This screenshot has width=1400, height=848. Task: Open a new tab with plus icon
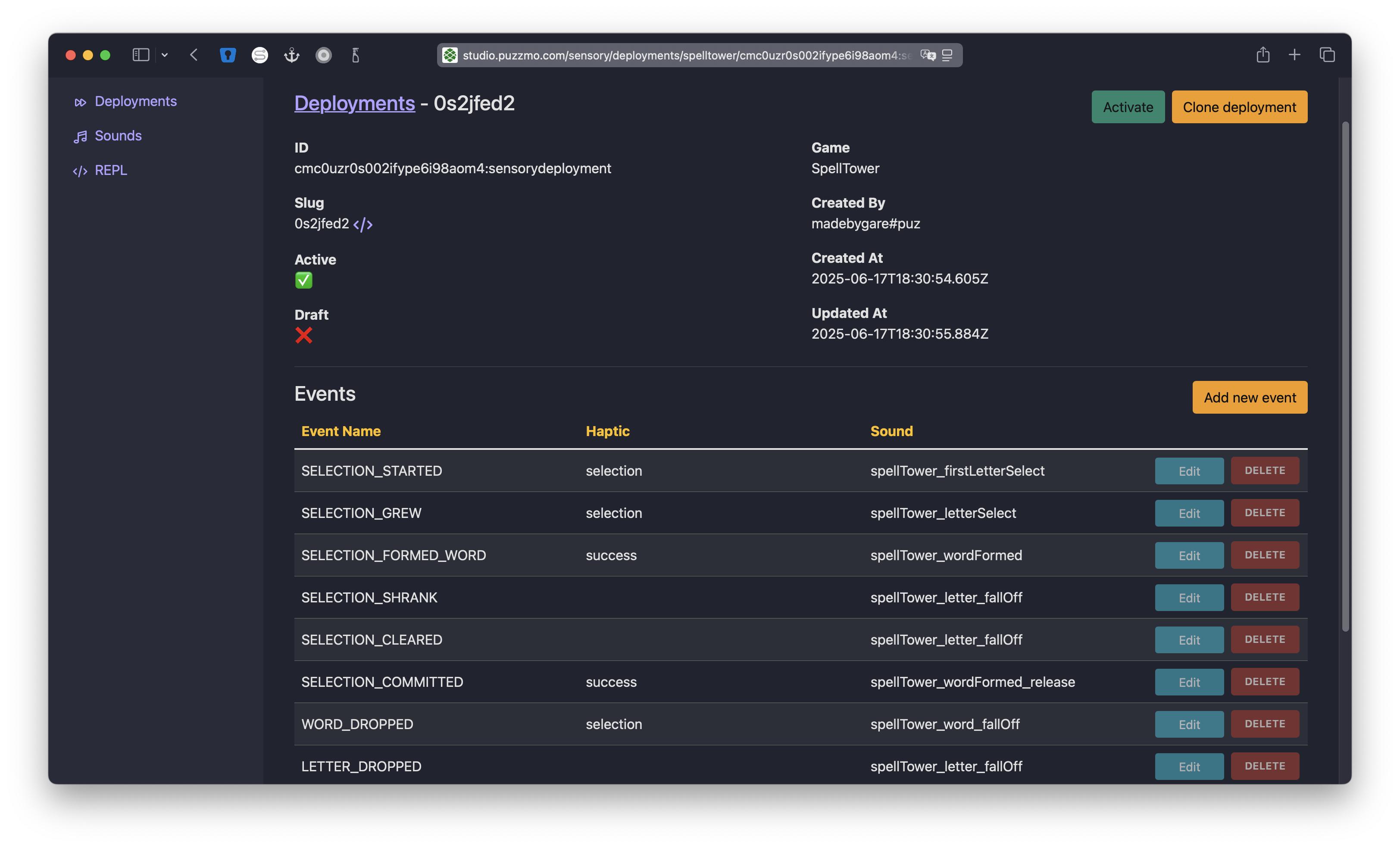(1294, 55)
